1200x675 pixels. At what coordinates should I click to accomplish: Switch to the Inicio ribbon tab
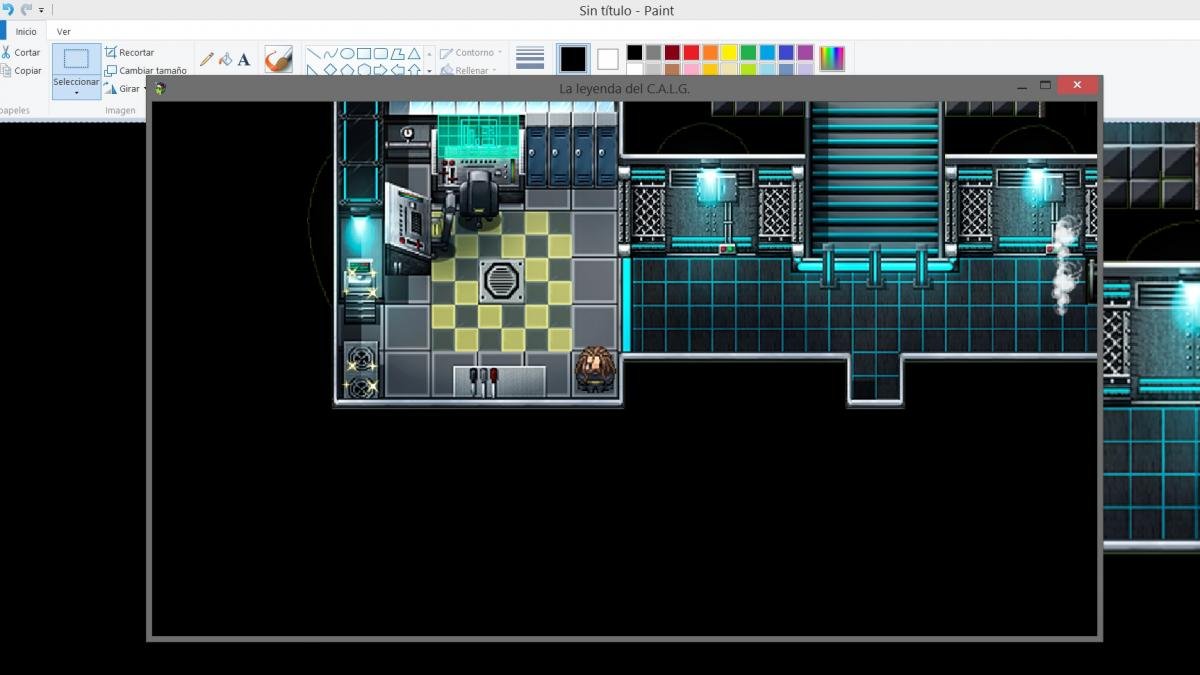coord(26,31)
